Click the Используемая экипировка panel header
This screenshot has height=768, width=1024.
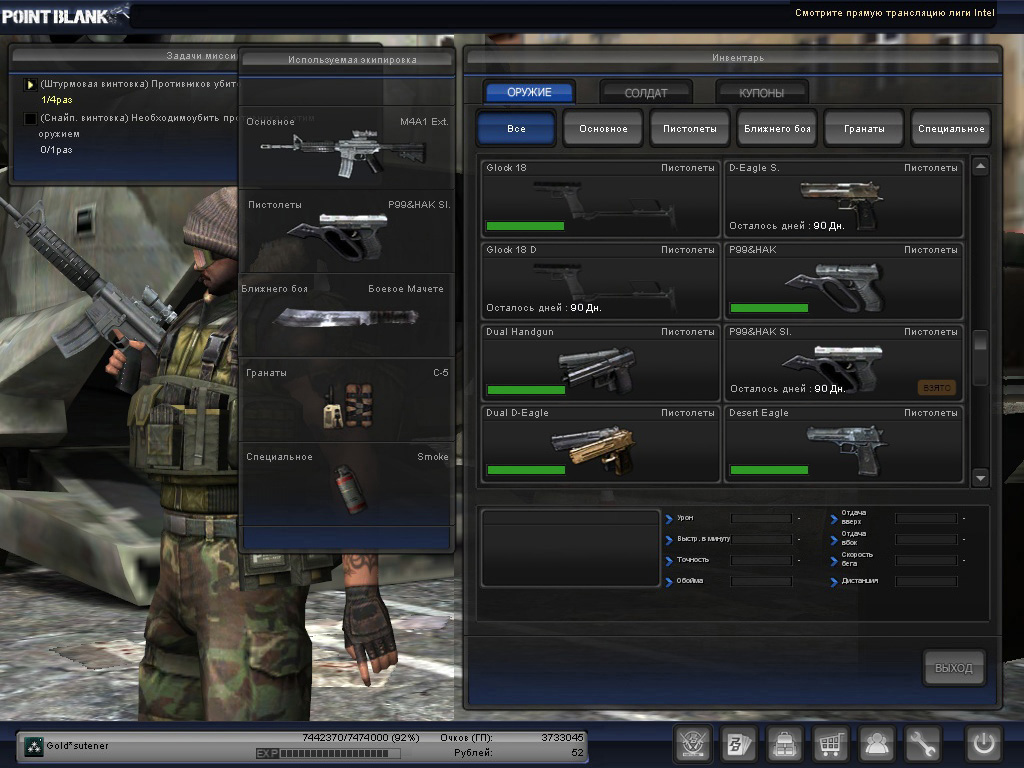tap(347, 59)
